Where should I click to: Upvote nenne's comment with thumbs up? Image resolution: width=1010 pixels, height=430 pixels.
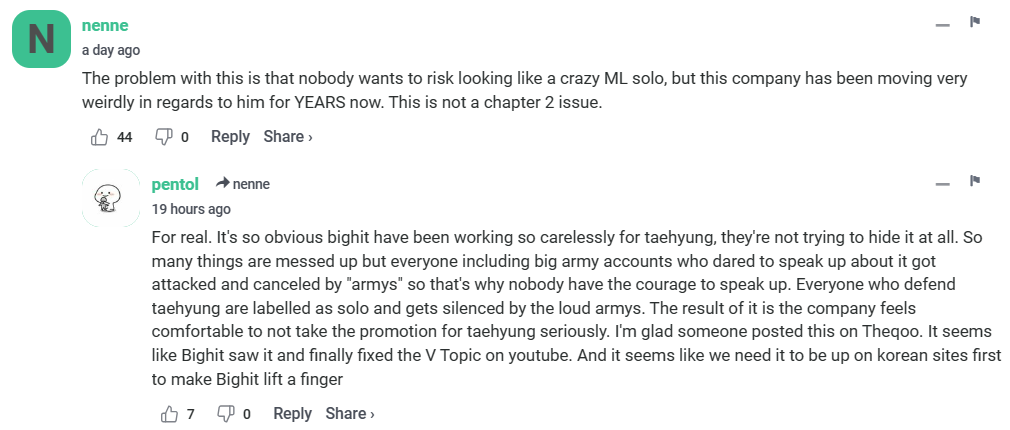(99, 137)
